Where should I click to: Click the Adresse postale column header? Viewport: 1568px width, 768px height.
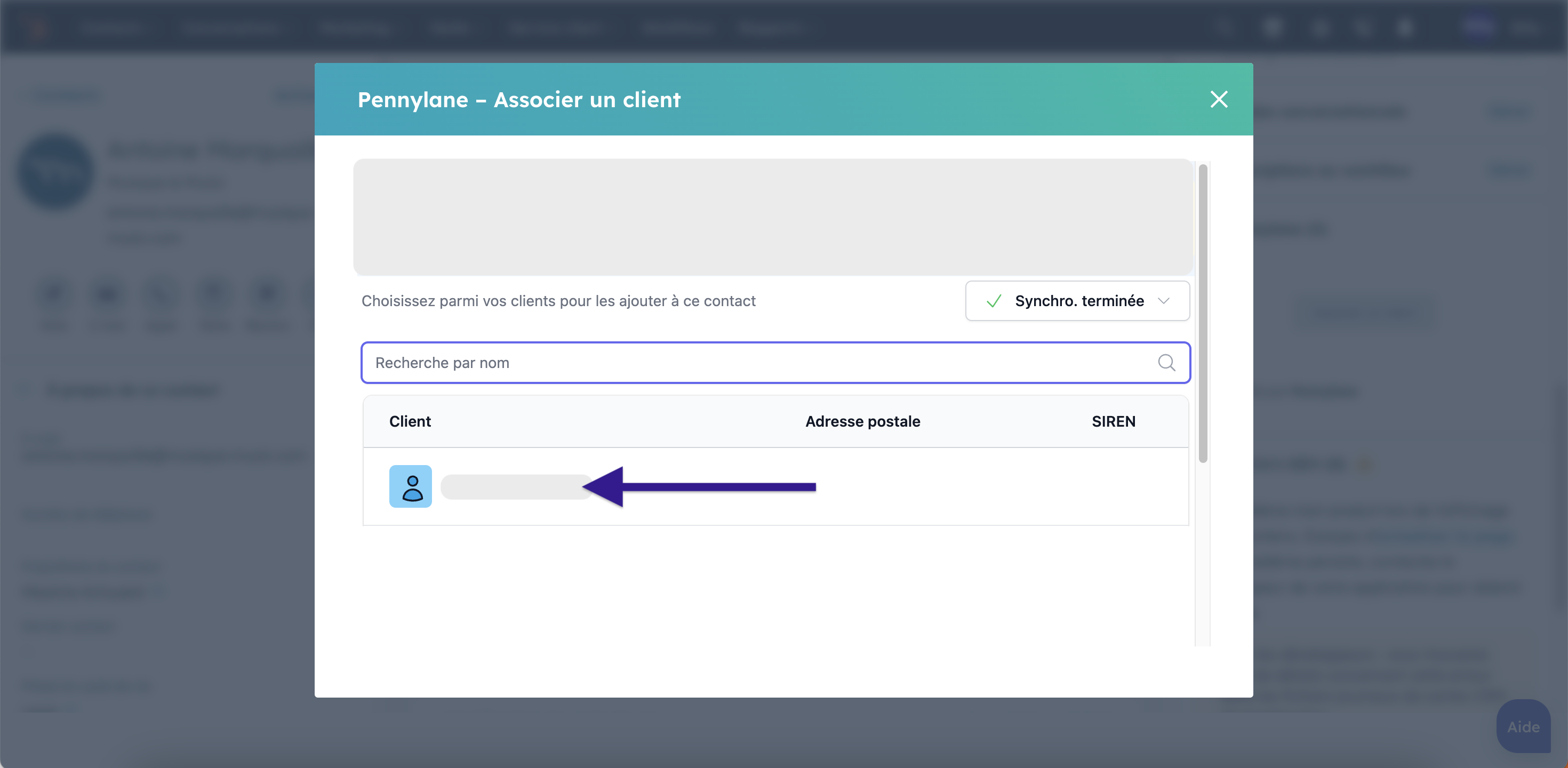(x=862, y=421)
